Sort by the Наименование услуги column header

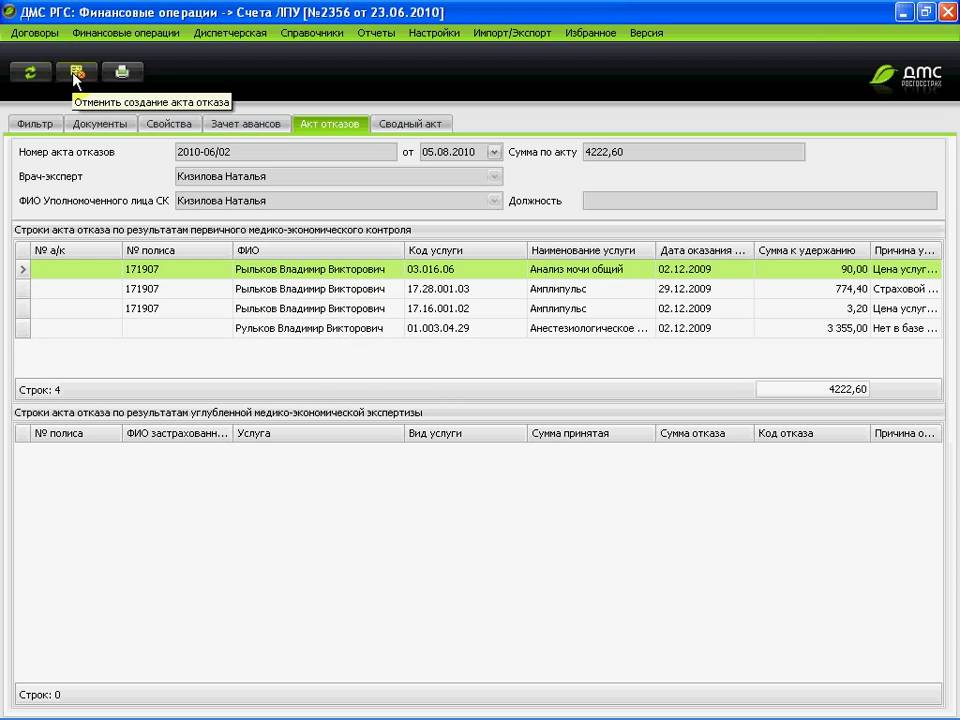pyautogui.click(x=591, y=250)
